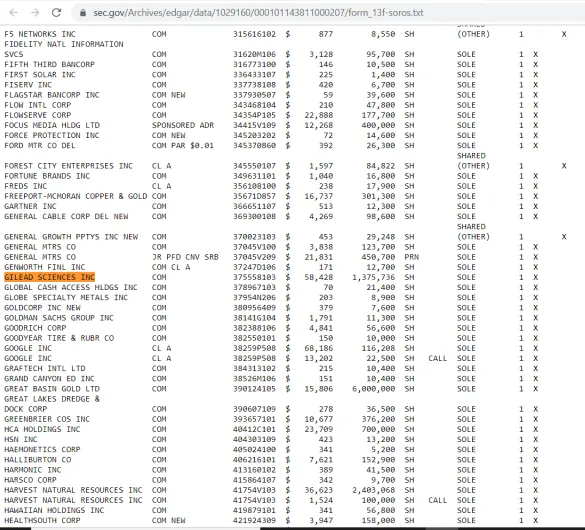This screenshot has height=530, width=585.
Task: Click SPONSORED ADR class text
Action: click(183, 125)
